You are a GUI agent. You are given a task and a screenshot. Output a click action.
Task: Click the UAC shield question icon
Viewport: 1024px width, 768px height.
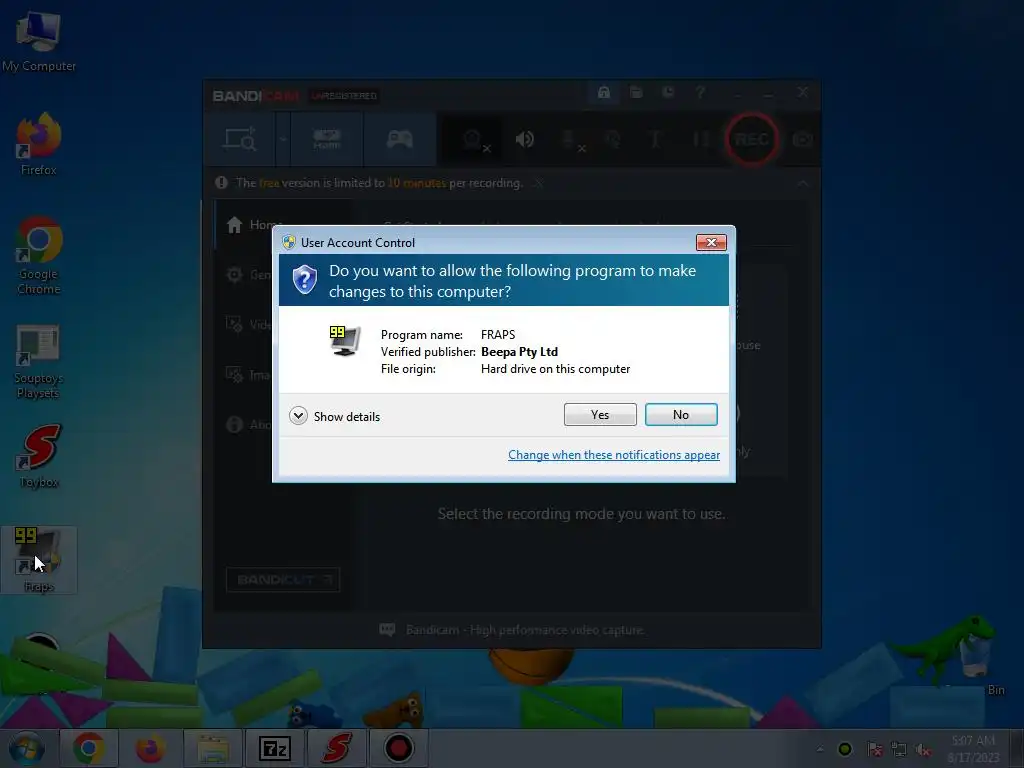coord(304,280)
